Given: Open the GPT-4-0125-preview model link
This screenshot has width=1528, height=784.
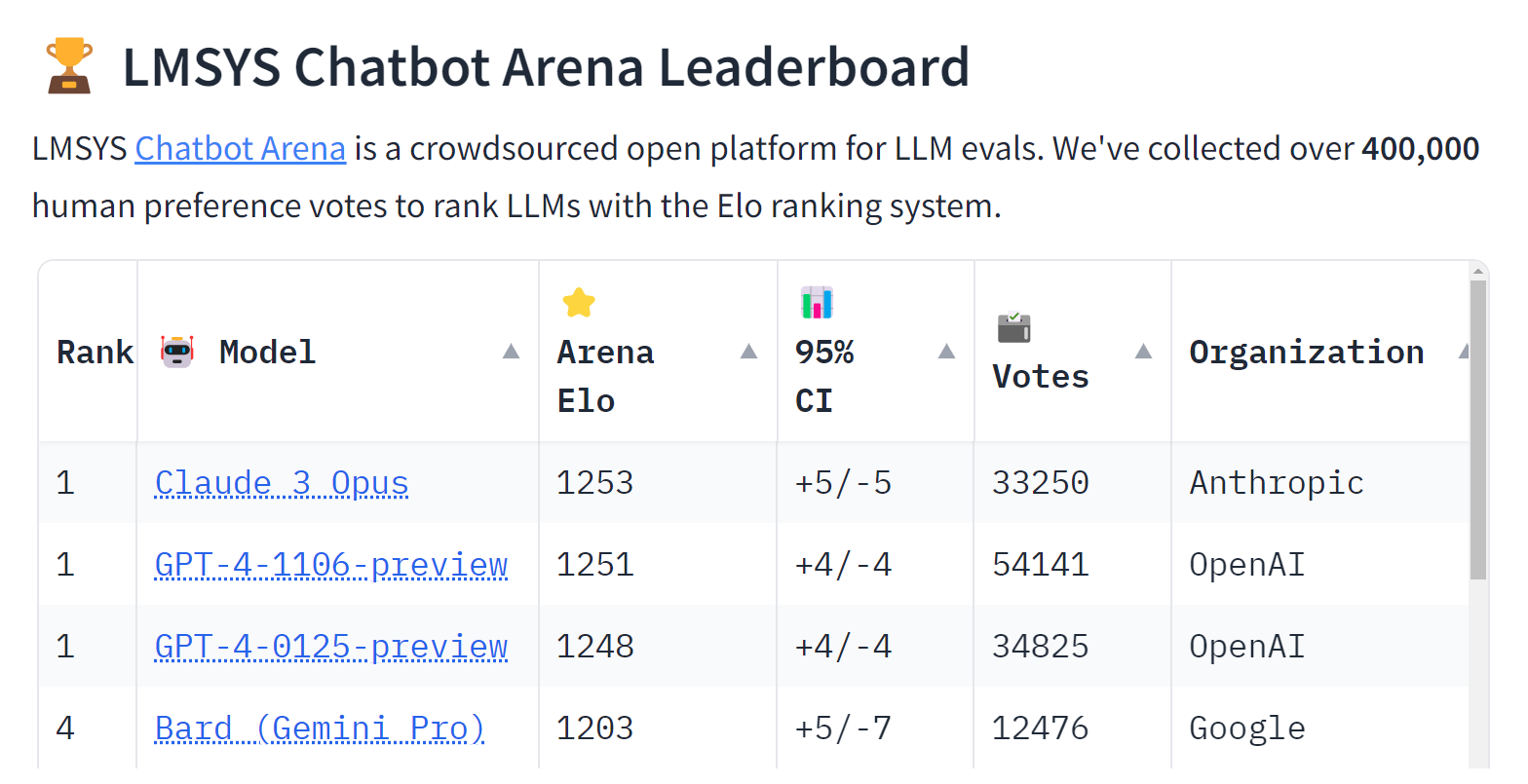Looking at the screenshot, I should pyautogui.click(x=331, y=647).
